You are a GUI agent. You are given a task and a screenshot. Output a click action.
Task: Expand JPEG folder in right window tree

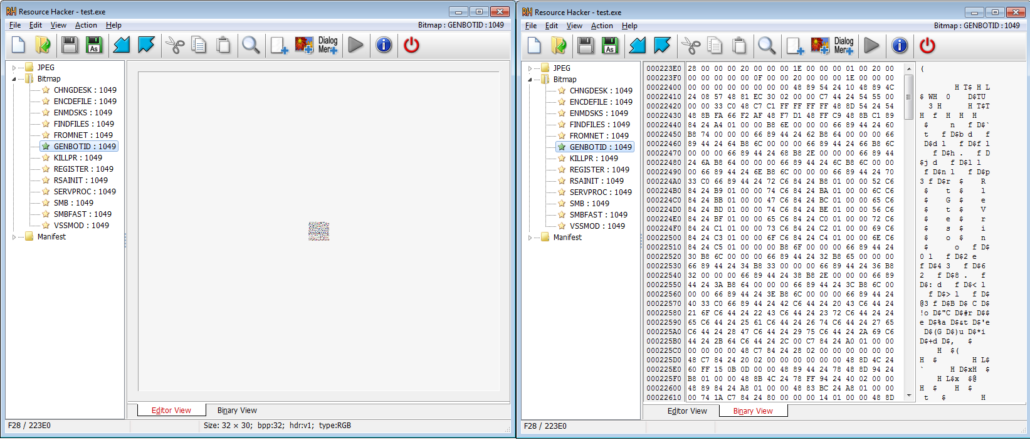tap(529, 68)
